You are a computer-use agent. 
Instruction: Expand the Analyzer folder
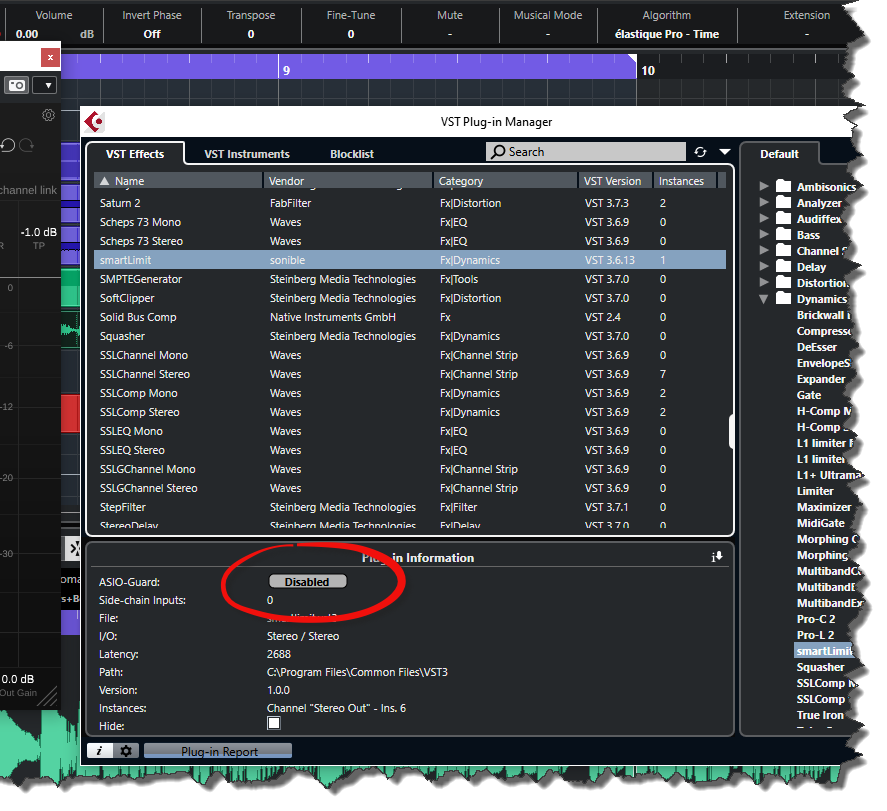(764, 202)
